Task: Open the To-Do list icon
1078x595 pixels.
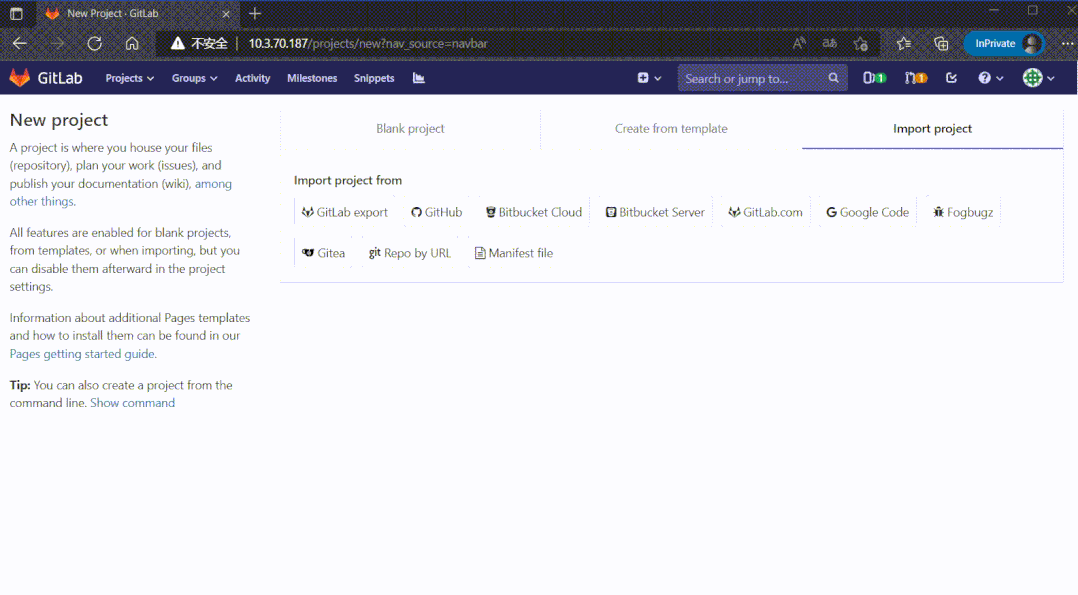Action: click(x=951, y=78)
